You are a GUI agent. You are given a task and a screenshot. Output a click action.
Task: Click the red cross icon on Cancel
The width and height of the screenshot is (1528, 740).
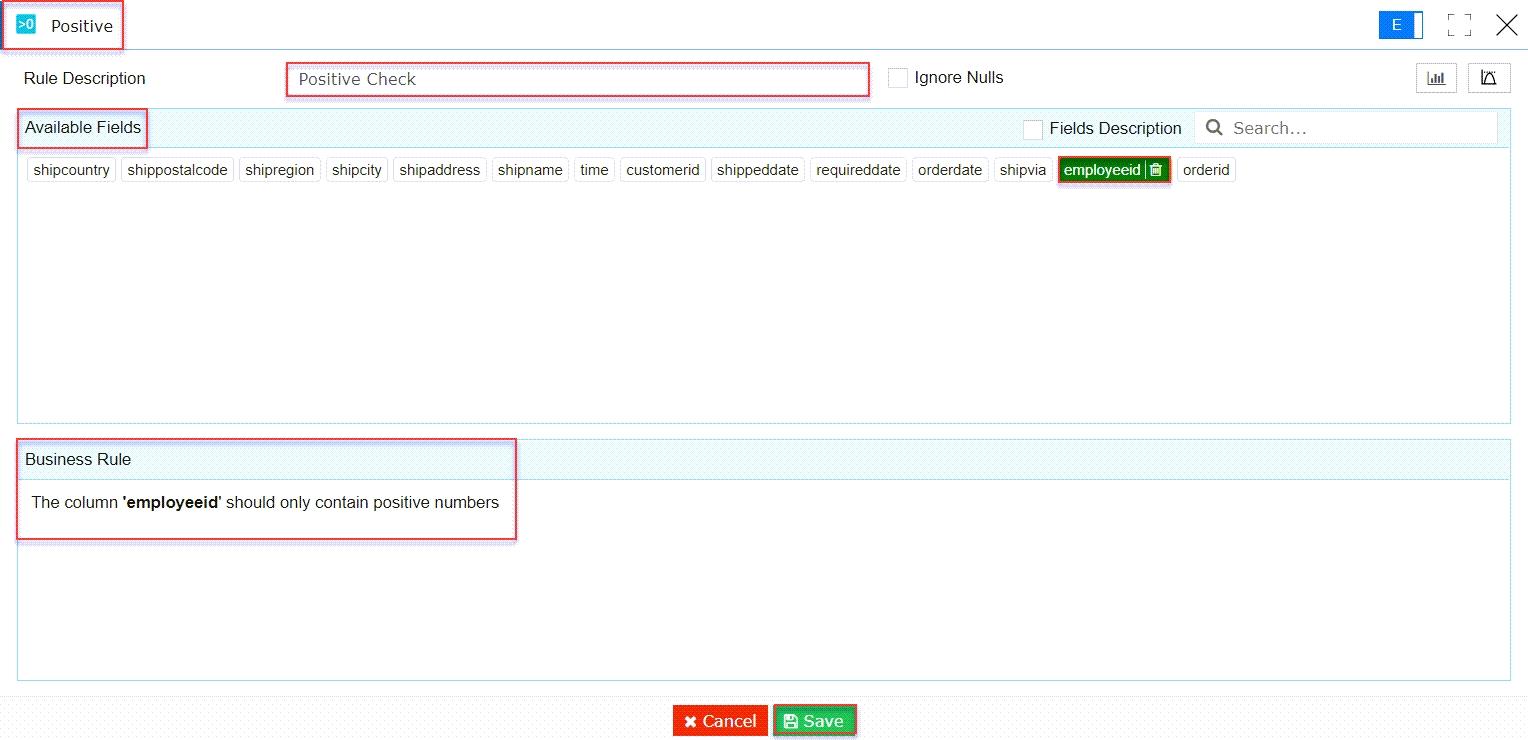(689, 720)
